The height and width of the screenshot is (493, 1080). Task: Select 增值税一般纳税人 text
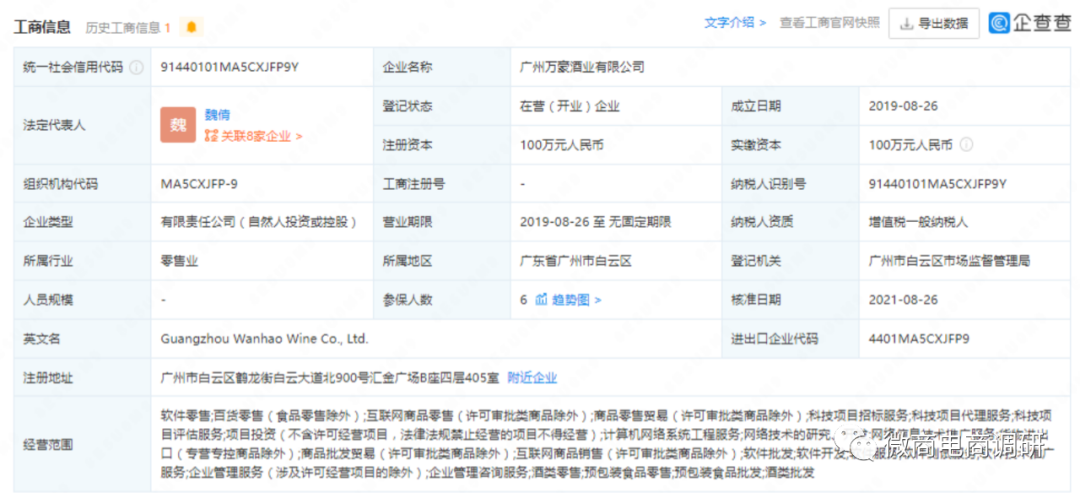(919, 222)
